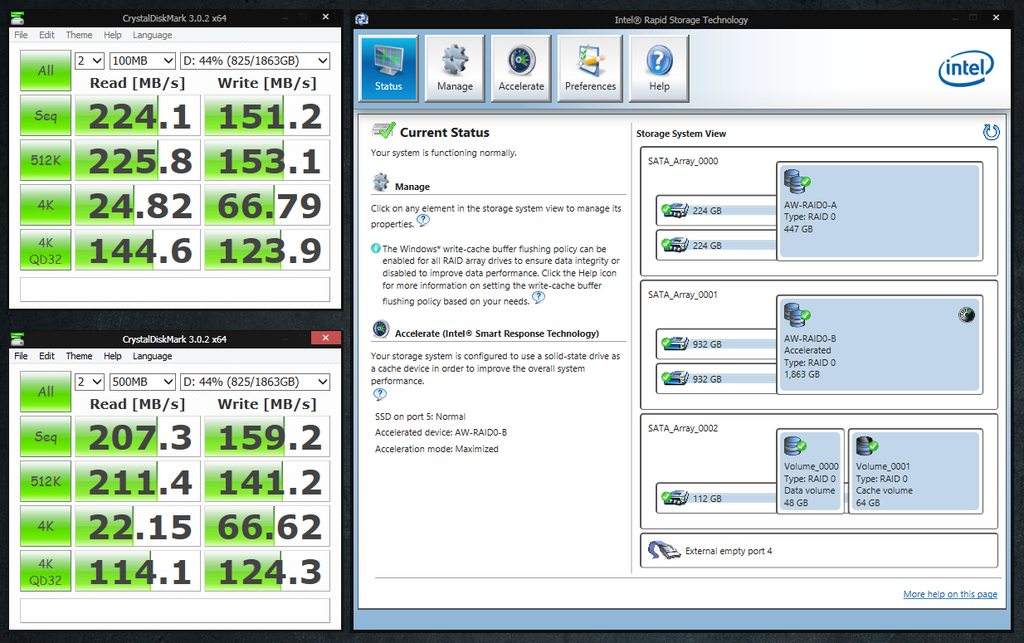This screenshot has height=643, width=1024.
Task: Open the Help question mark tab
Action: coord(659,69)
